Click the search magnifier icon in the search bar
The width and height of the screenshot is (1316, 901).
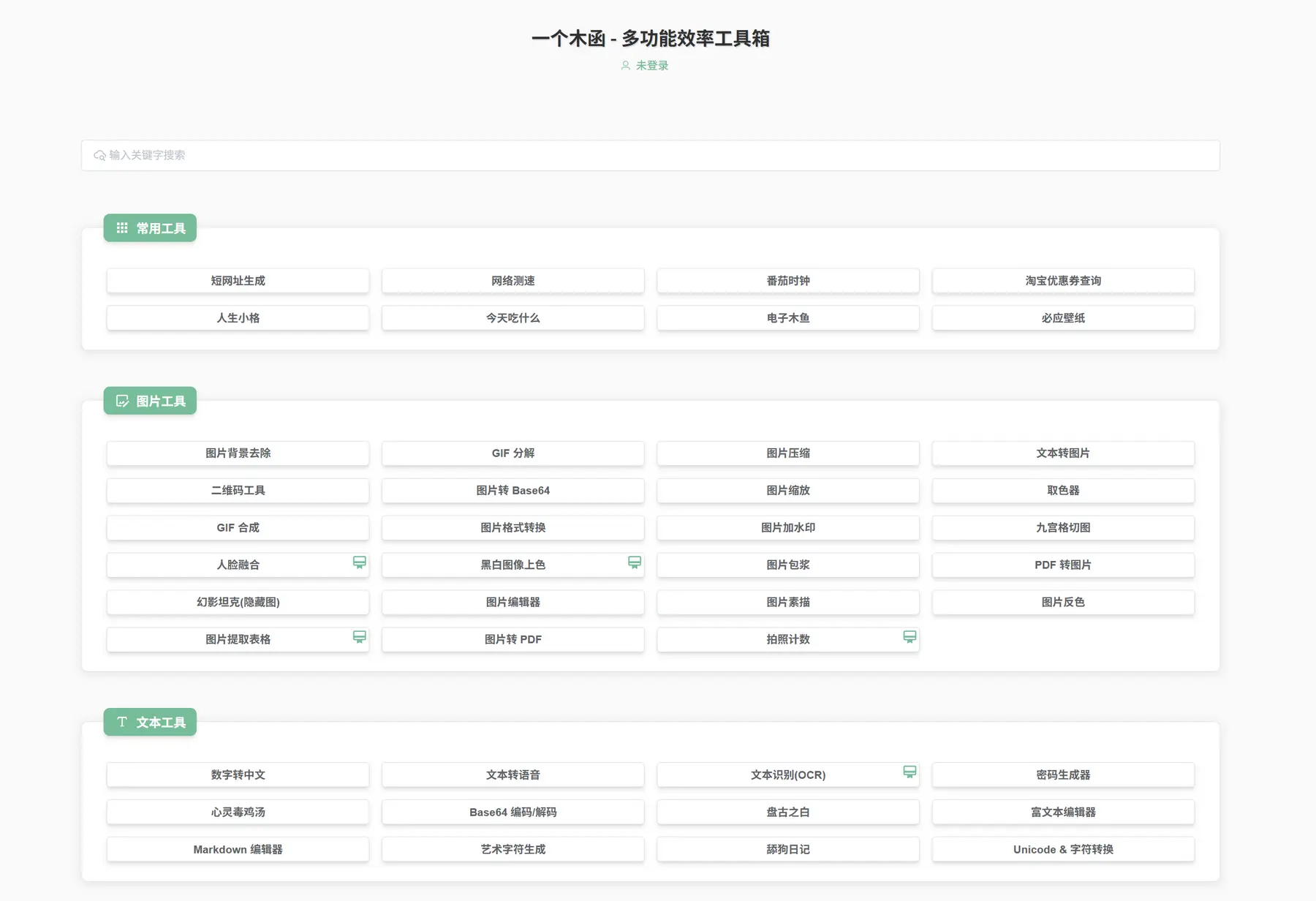99,155
